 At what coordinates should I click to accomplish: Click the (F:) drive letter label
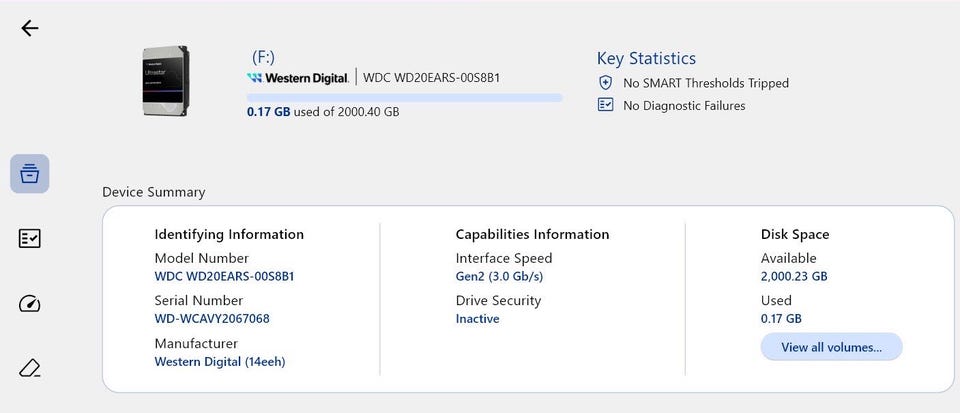pyautogui.click(x=263, y=58)
